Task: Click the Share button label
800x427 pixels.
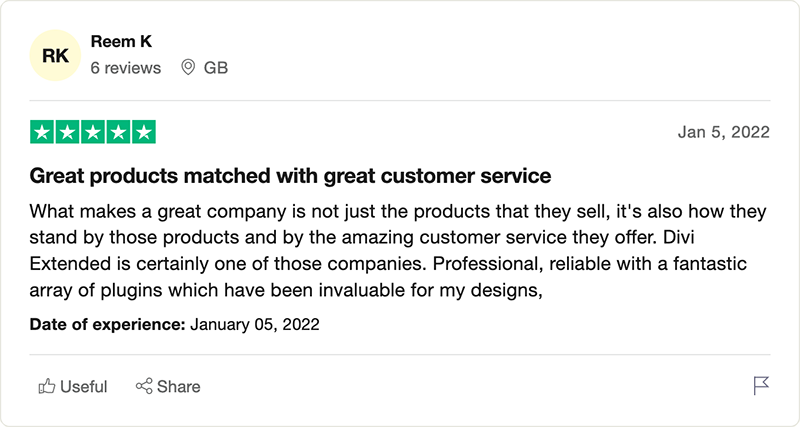Action: [x=179, y=387]
